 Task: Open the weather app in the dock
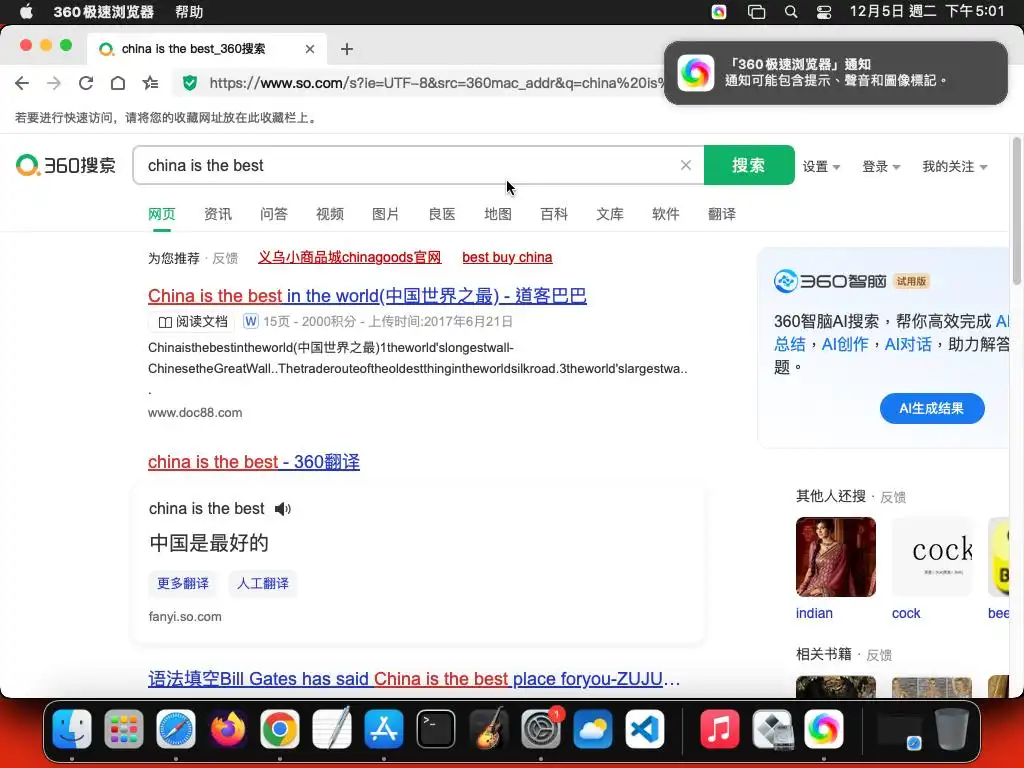[592, 729]
